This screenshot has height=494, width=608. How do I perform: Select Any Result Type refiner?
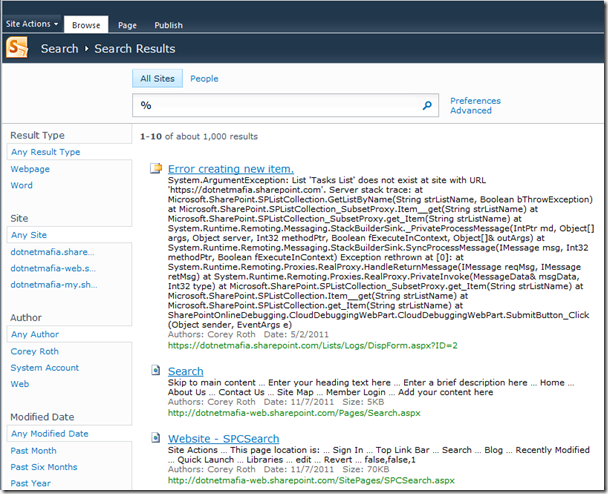(46, 152)
